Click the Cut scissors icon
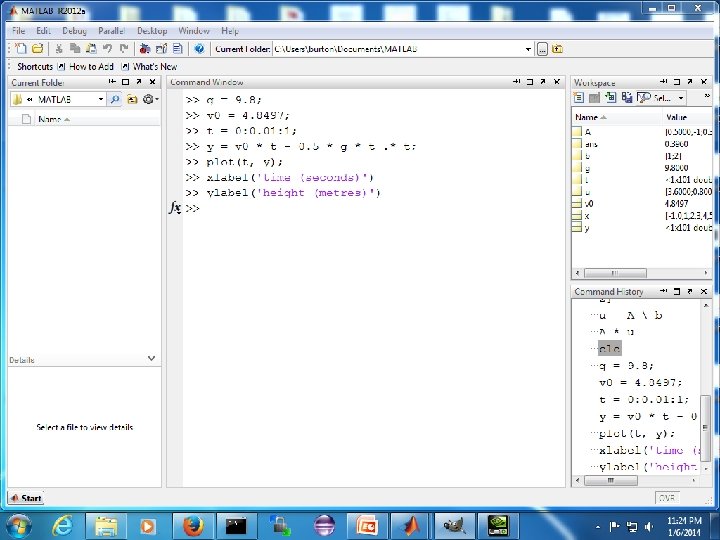The image size is (720, 540). (60, 48)
